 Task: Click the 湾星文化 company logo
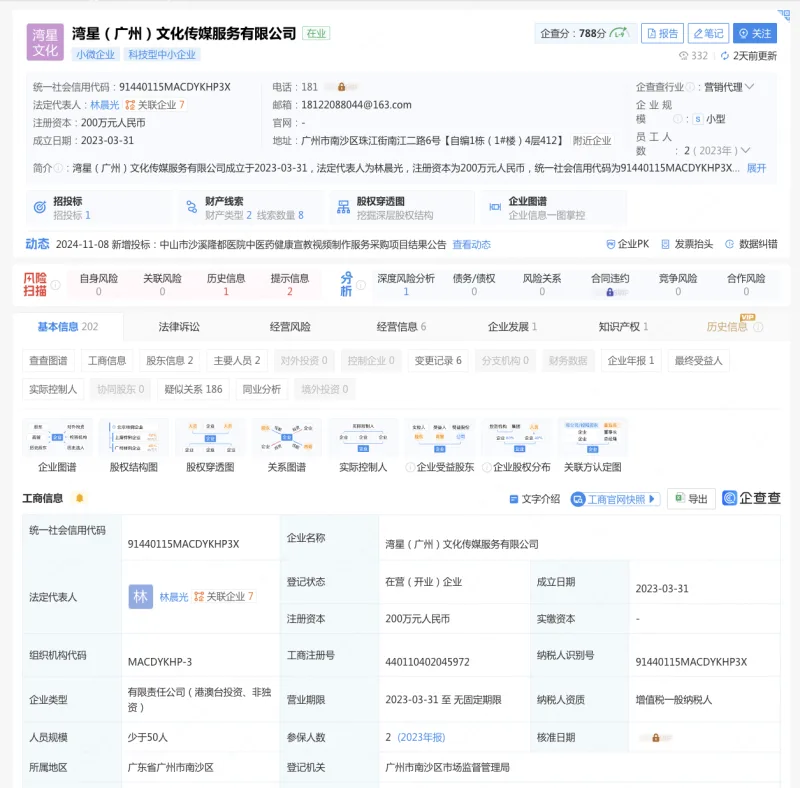click(x=45, y=42)
